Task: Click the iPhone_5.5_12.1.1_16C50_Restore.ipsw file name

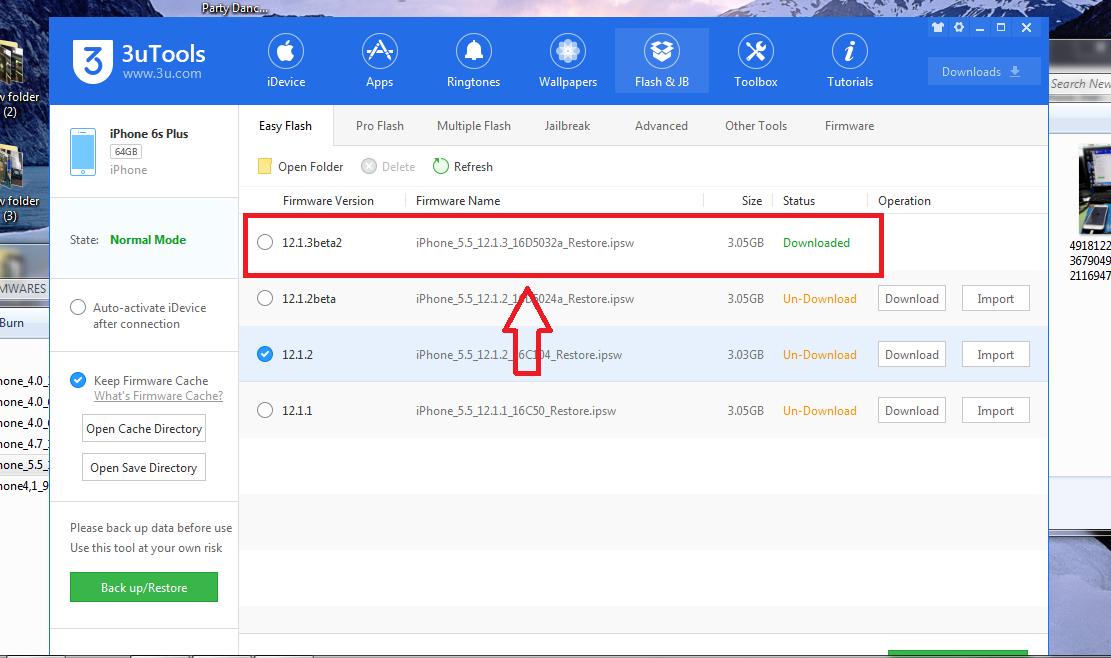Action: 516,410
